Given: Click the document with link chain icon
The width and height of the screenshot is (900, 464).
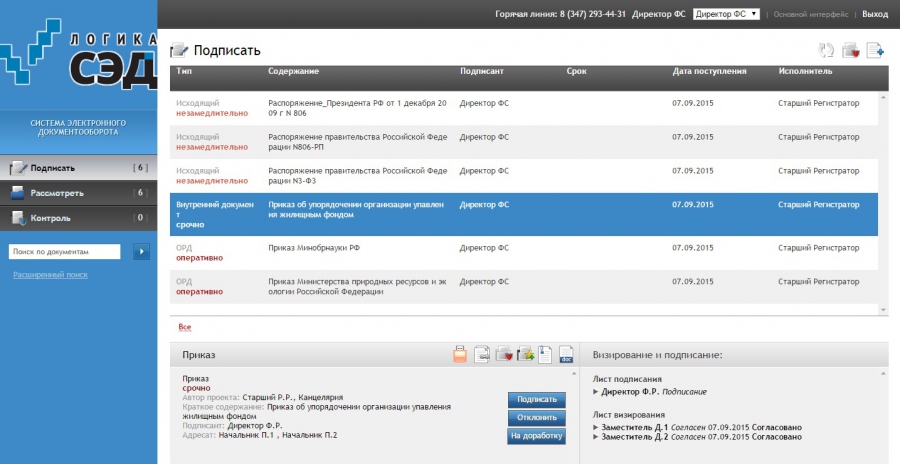Looking at the screenshot, I should coord(482,354).
